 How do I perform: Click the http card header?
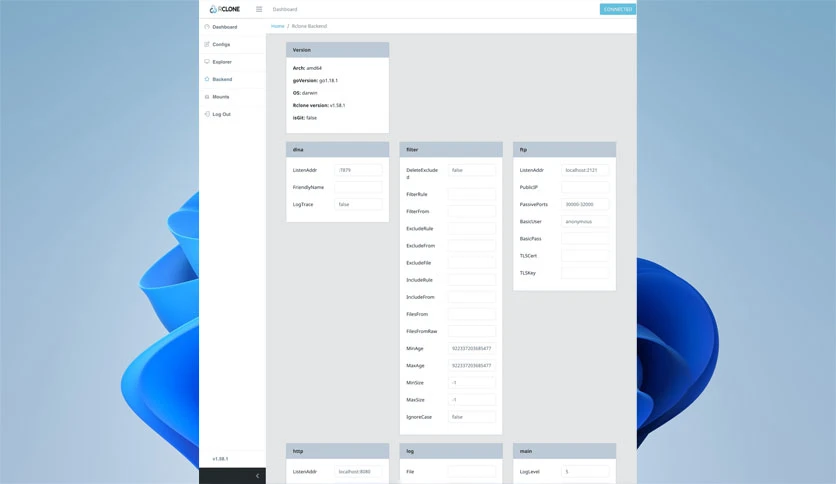pos(337,451)
